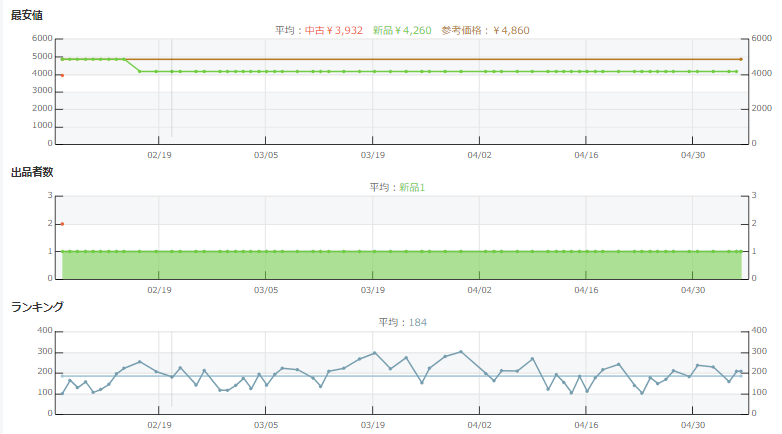Click the 中古 ¥3,932 average label

tap(334, 30)
